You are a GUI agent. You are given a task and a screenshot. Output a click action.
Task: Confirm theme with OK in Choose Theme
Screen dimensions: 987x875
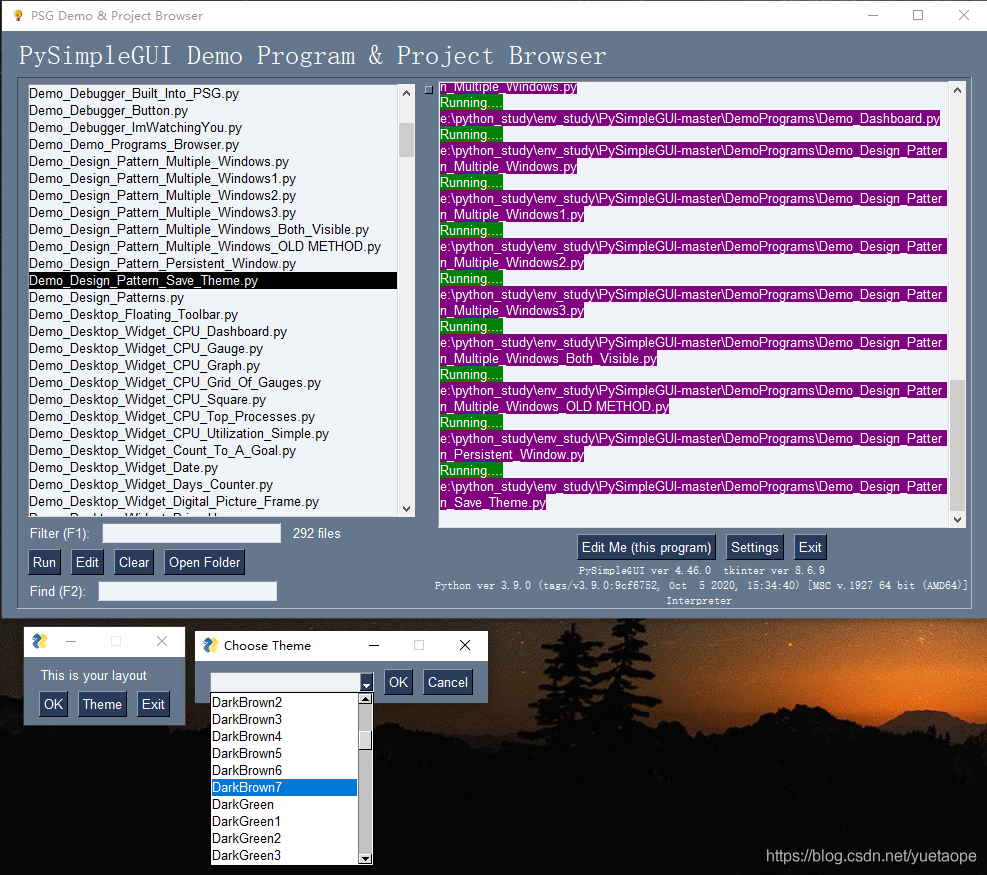pyautogui.click(x=398, y=682)
